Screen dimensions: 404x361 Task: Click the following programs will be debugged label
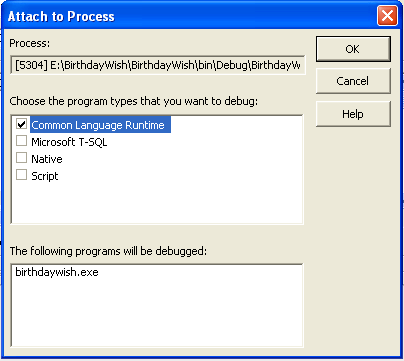(x=108, y=251)
